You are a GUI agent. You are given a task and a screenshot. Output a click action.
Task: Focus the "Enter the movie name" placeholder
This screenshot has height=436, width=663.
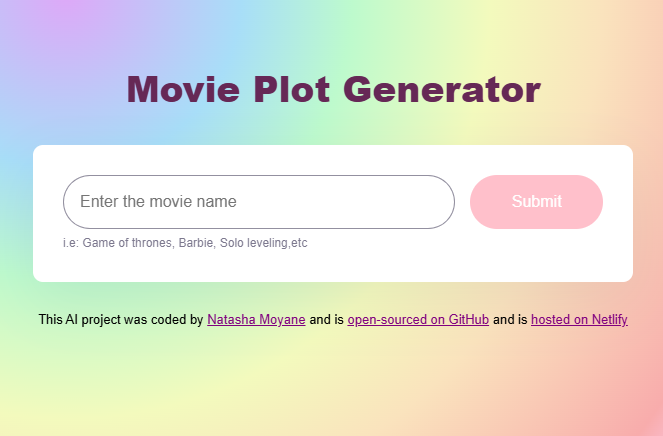pyautogui.click(x=158, y=202)
